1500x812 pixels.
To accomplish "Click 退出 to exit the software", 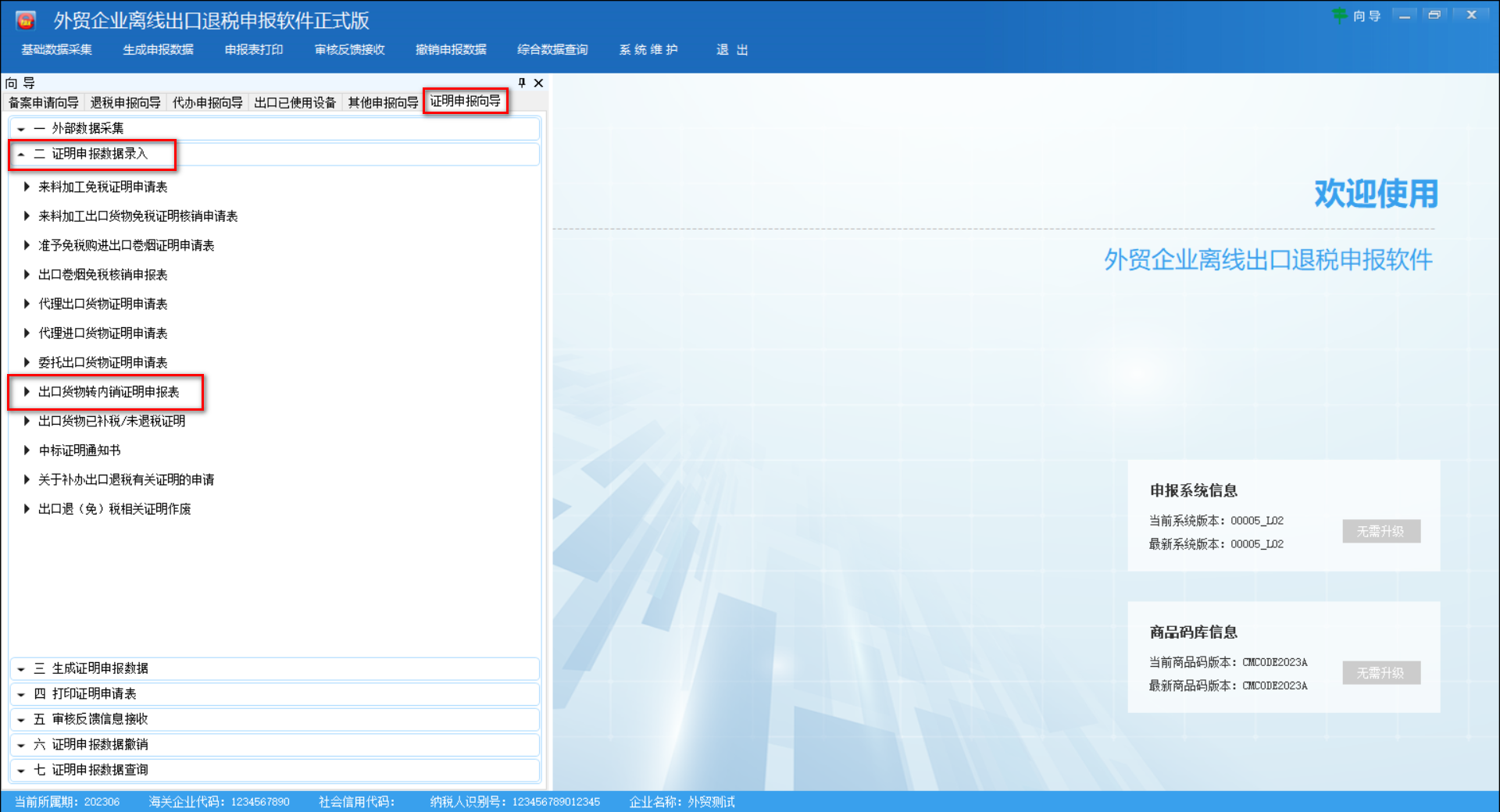I will (731, 49).
